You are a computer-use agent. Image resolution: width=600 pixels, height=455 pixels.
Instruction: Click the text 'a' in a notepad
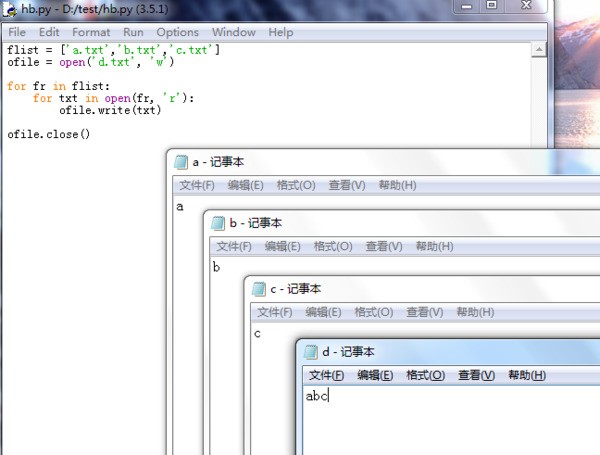(x=180, y=207)
